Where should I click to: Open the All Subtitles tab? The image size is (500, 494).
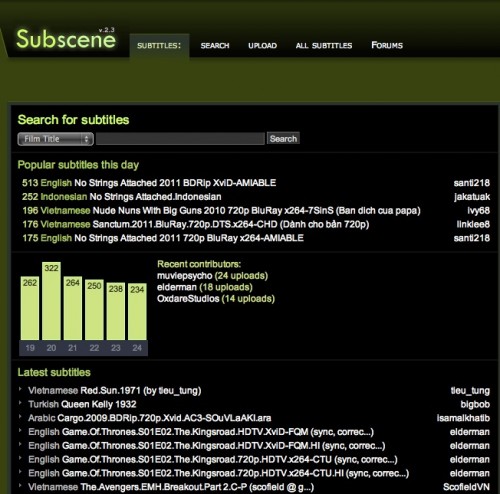[324, 45]
